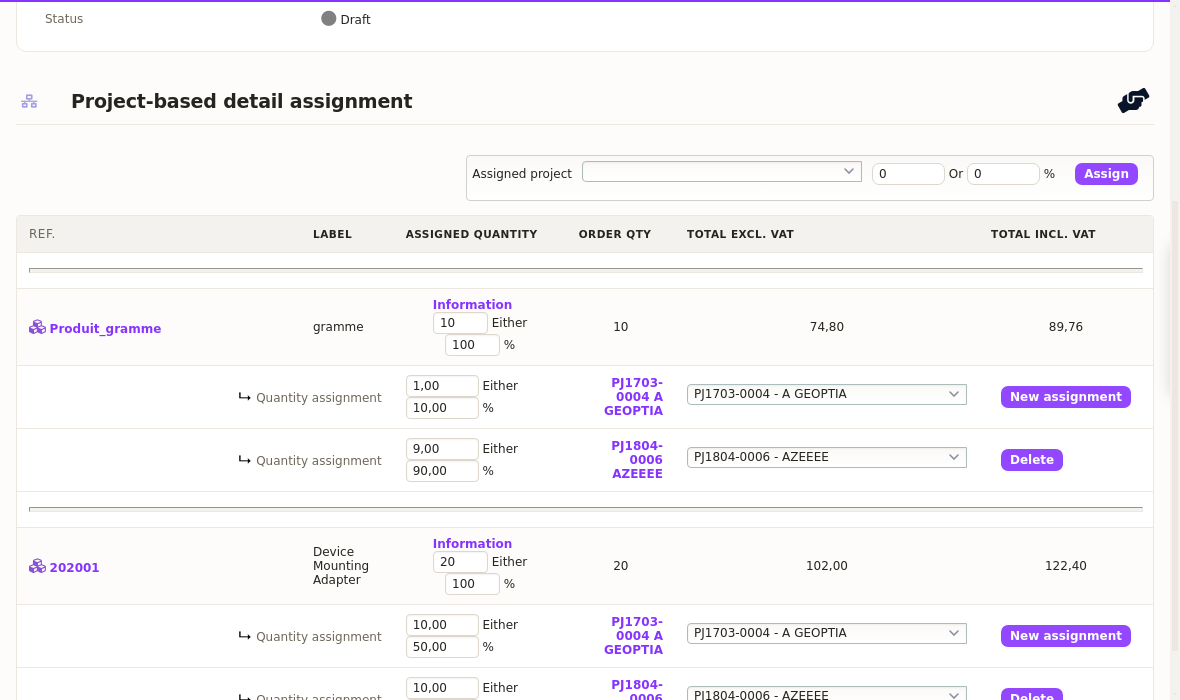
Task: Open the Produit_gramme product link
Action: [105, 328]
